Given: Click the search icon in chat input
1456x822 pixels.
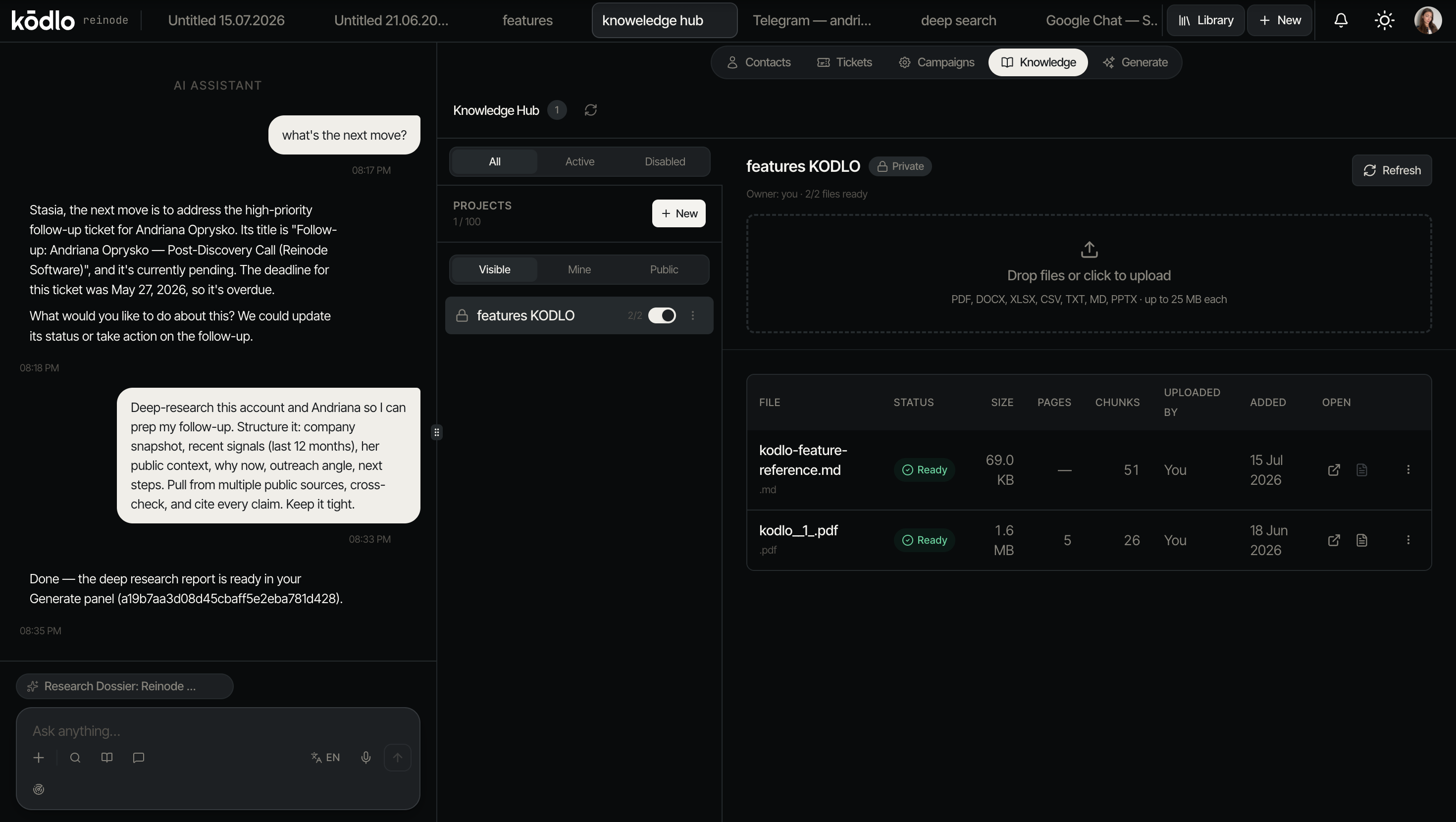Looking at the screenshot, I should point(75,758).
